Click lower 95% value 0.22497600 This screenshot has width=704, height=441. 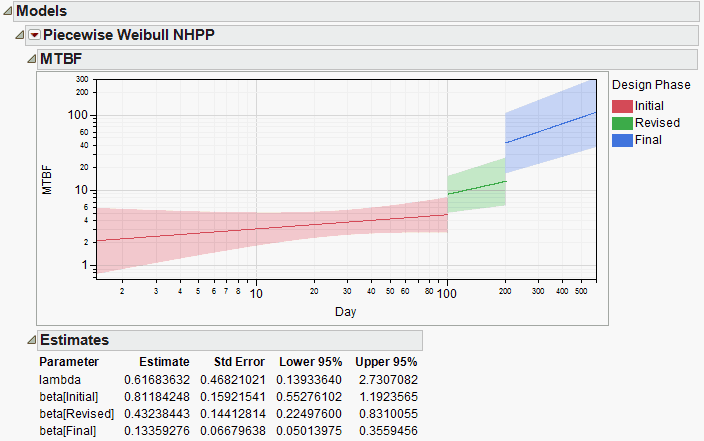click(309, 414)
